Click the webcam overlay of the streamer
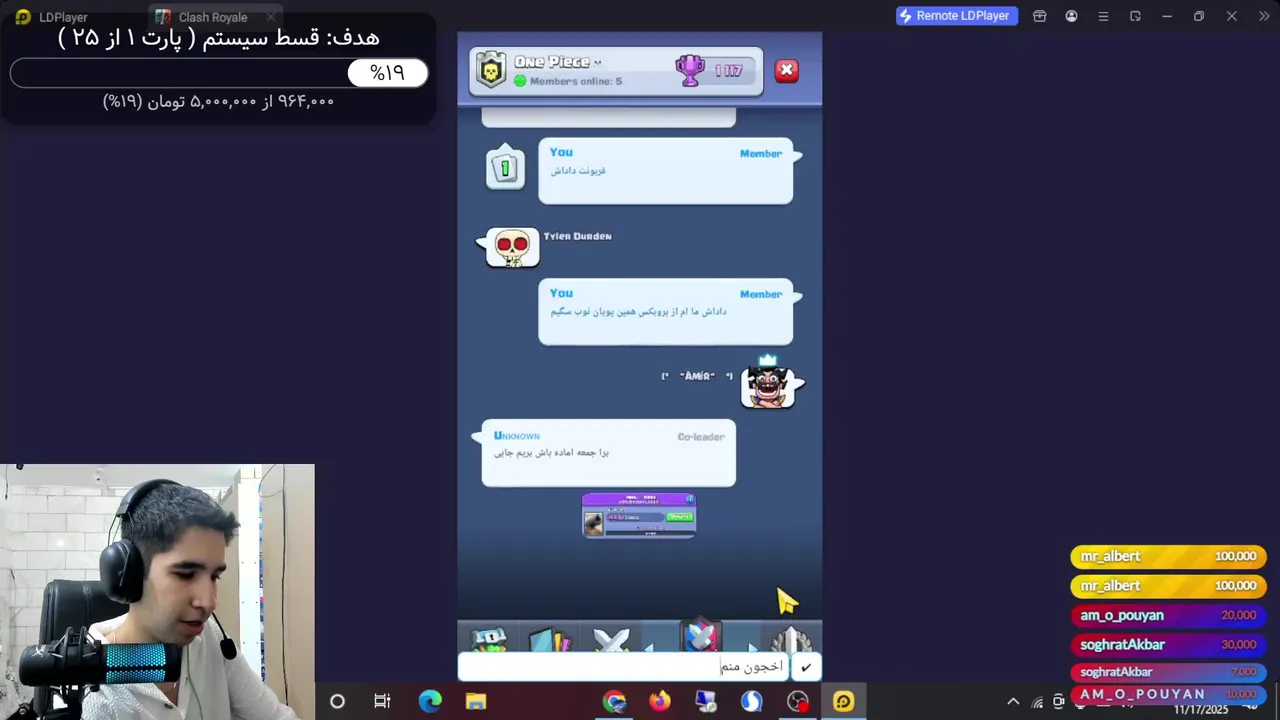 pyautogui.click(x=157, y=592)
